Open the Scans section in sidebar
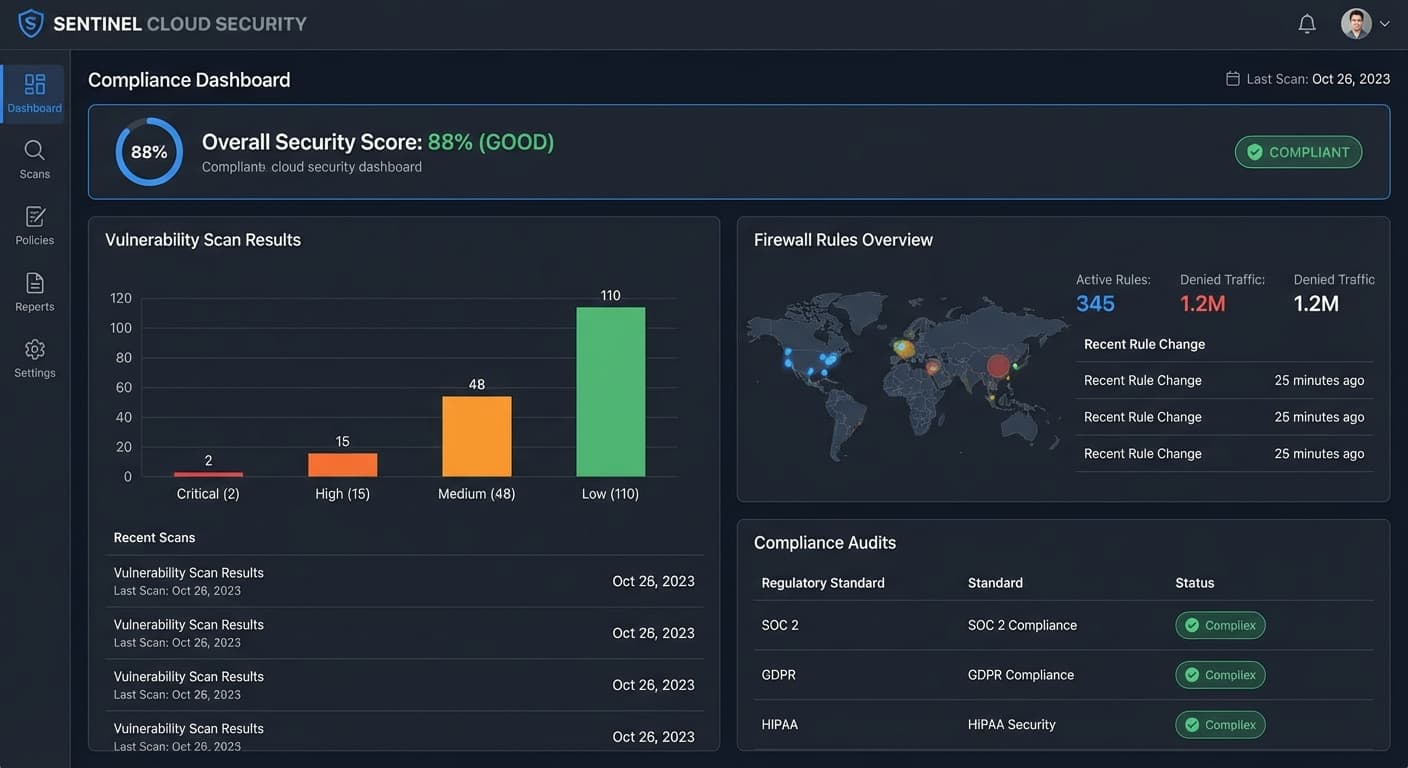 [x=34, y=160]
